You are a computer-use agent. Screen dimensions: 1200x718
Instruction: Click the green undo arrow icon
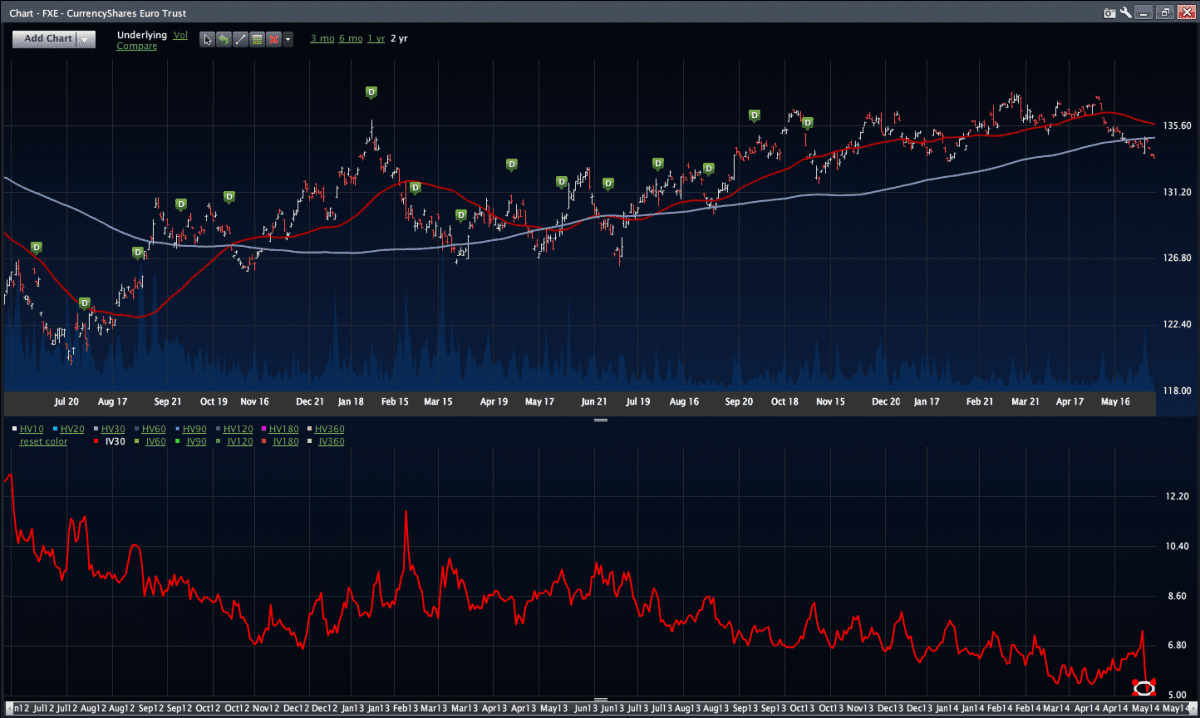(224, 39)
